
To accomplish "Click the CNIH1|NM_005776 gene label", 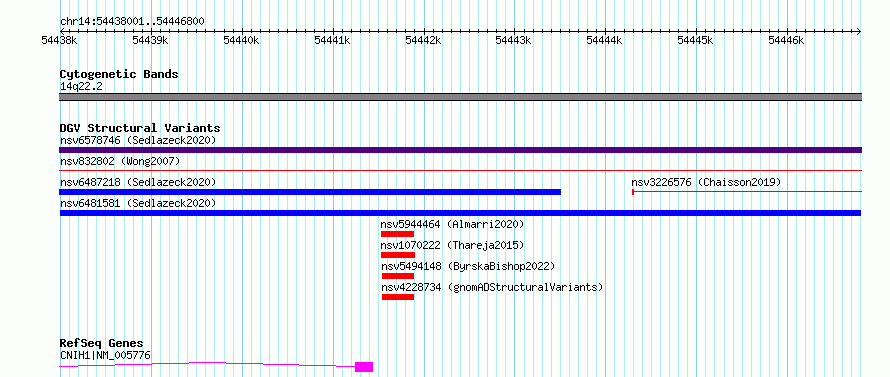I will 105,355.
